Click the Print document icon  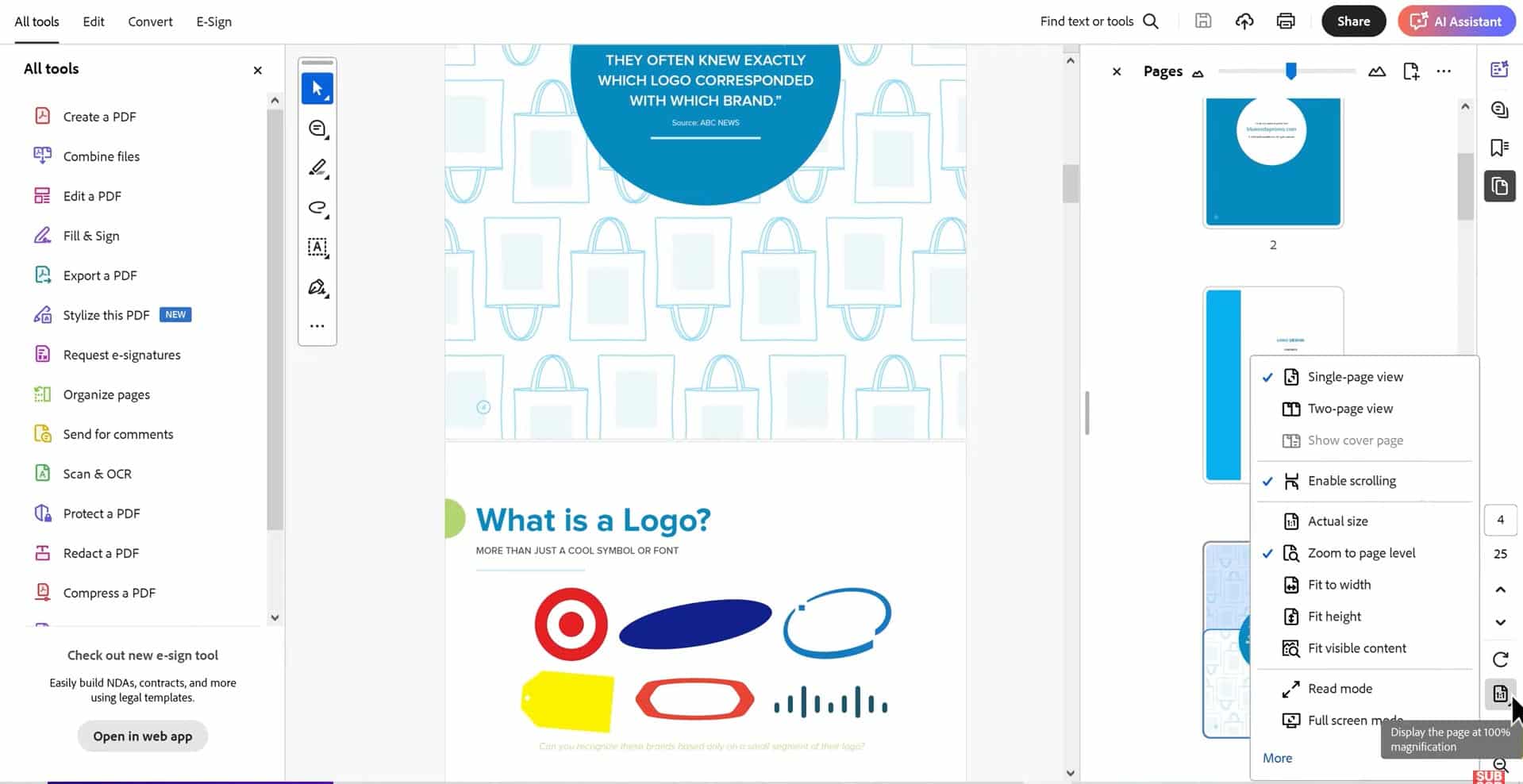[x=1285, y=21]
